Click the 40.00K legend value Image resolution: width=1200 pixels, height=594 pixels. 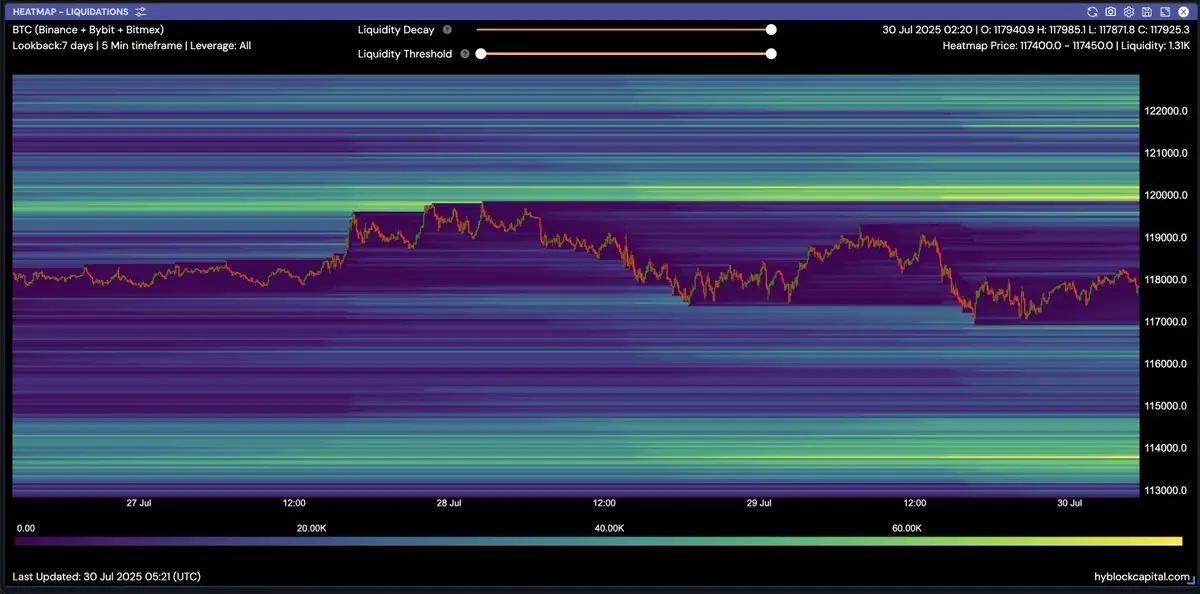609,527
